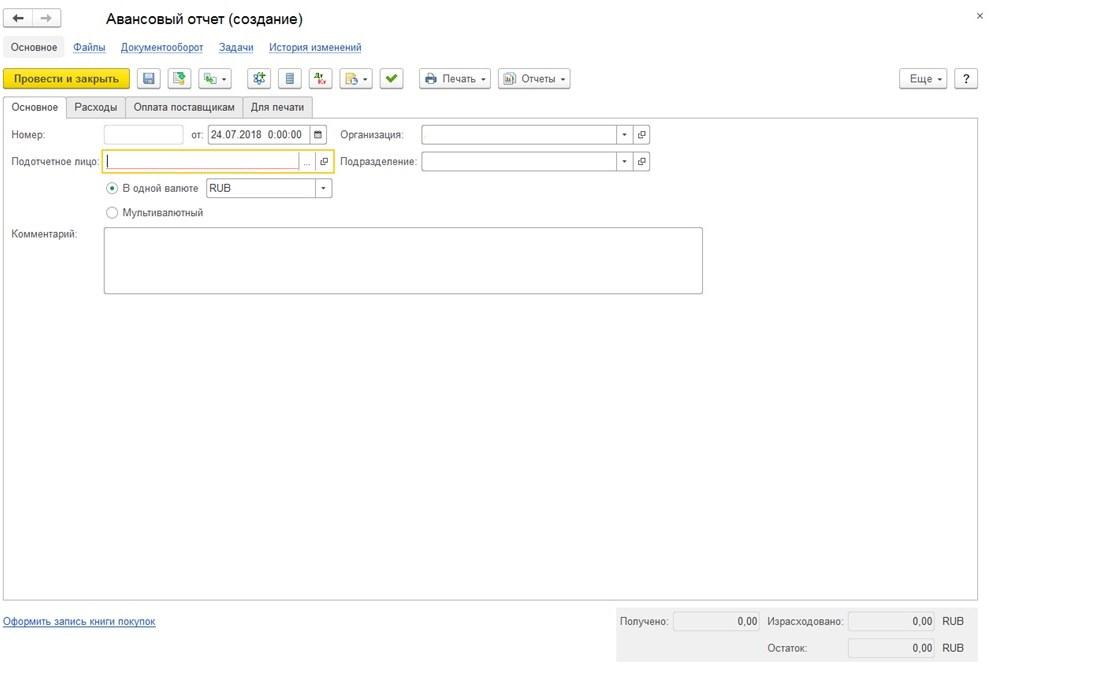Click the post document icon
Screen dimensions: 1120x692
pos(179,79)
